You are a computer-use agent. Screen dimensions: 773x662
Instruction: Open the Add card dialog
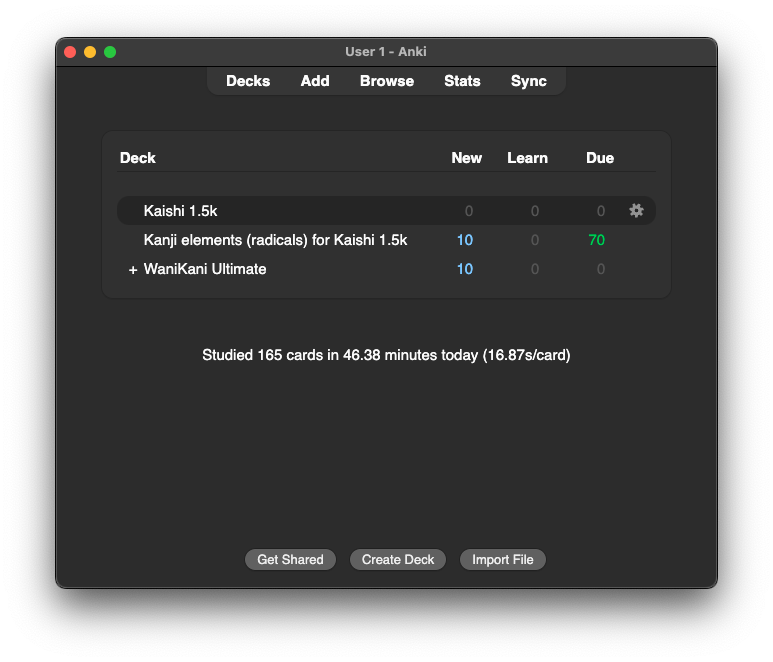pyautogui.click(x=315, y=81)
